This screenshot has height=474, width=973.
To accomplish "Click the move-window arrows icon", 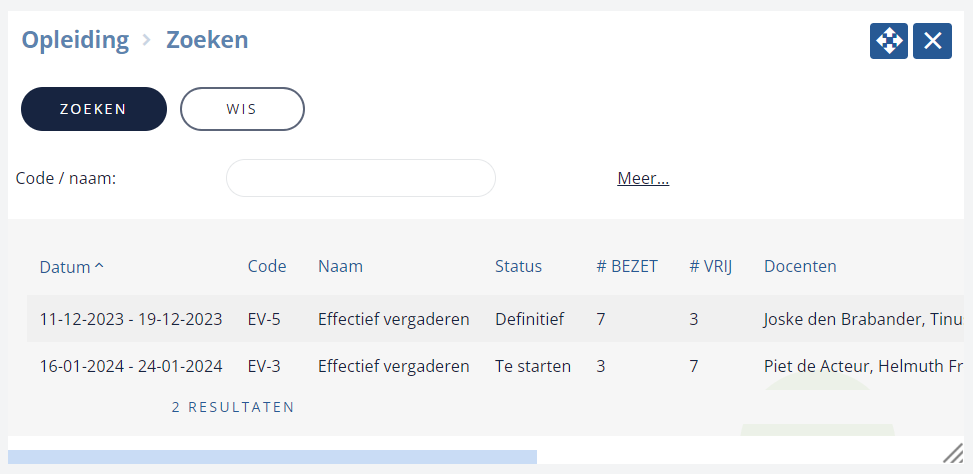I will pyautogui.click(x=889, y=41).
